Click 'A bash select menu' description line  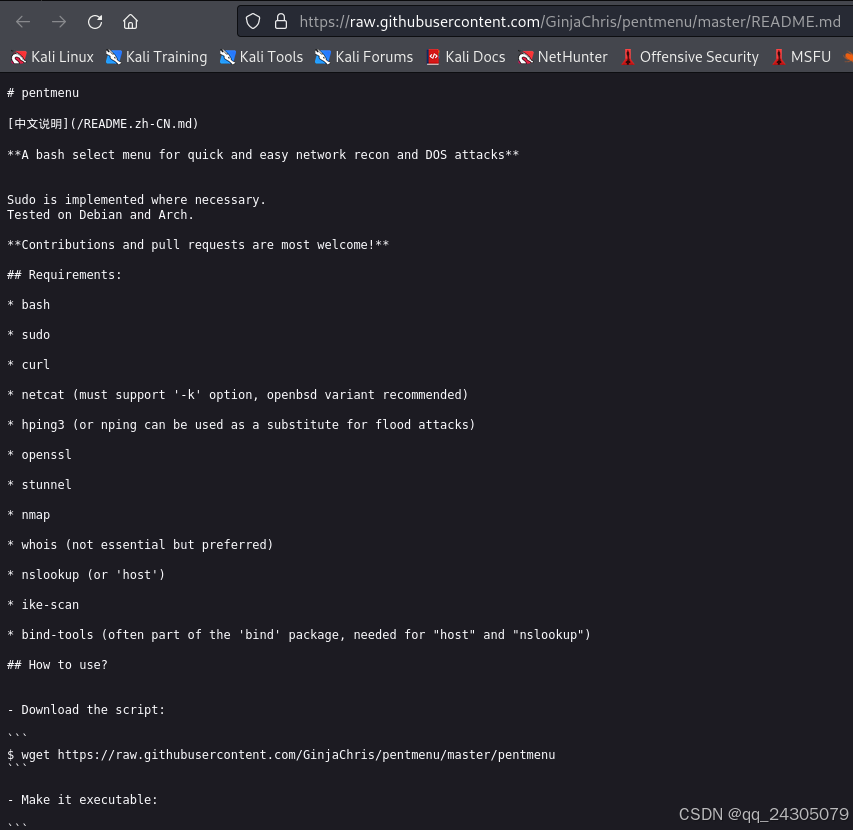(263, 155)
